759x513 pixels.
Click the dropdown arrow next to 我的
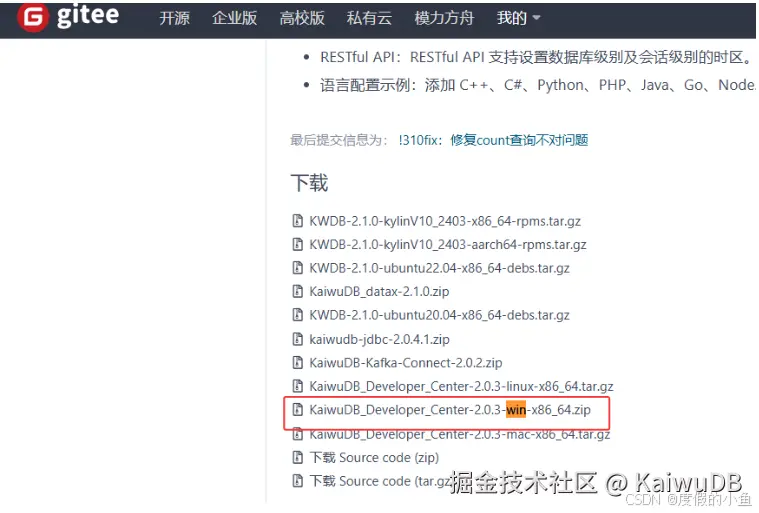536,18
